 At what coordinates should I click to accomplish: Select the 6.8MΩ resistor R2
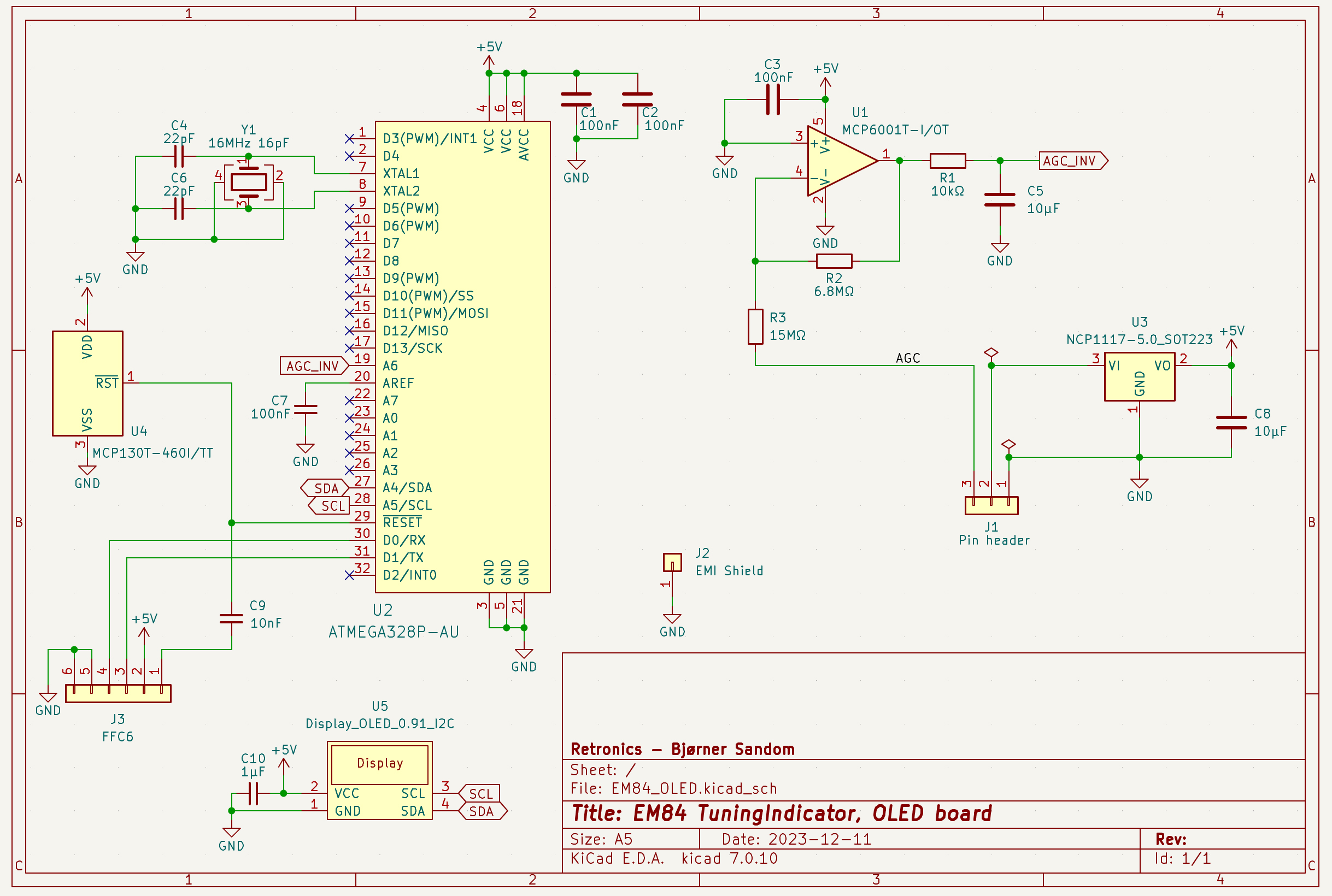(x=834, y=261)
